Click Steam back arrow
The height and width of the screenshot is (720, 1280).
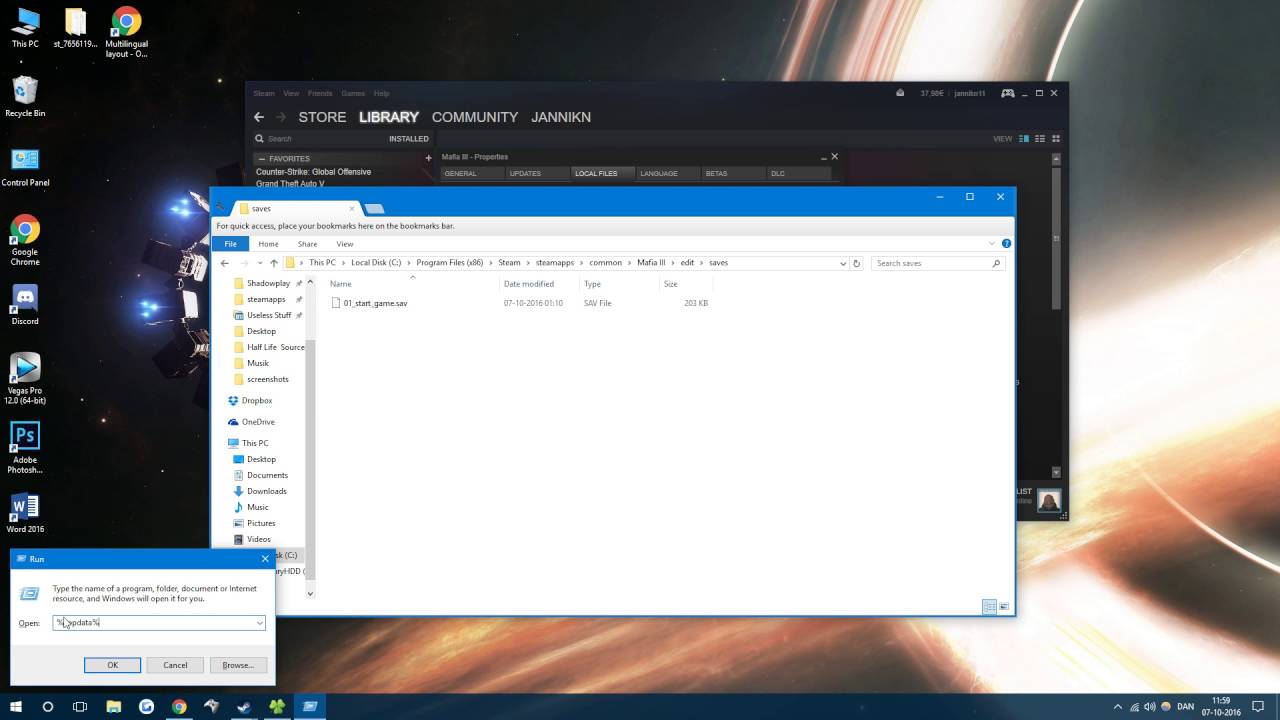(259, 117)
